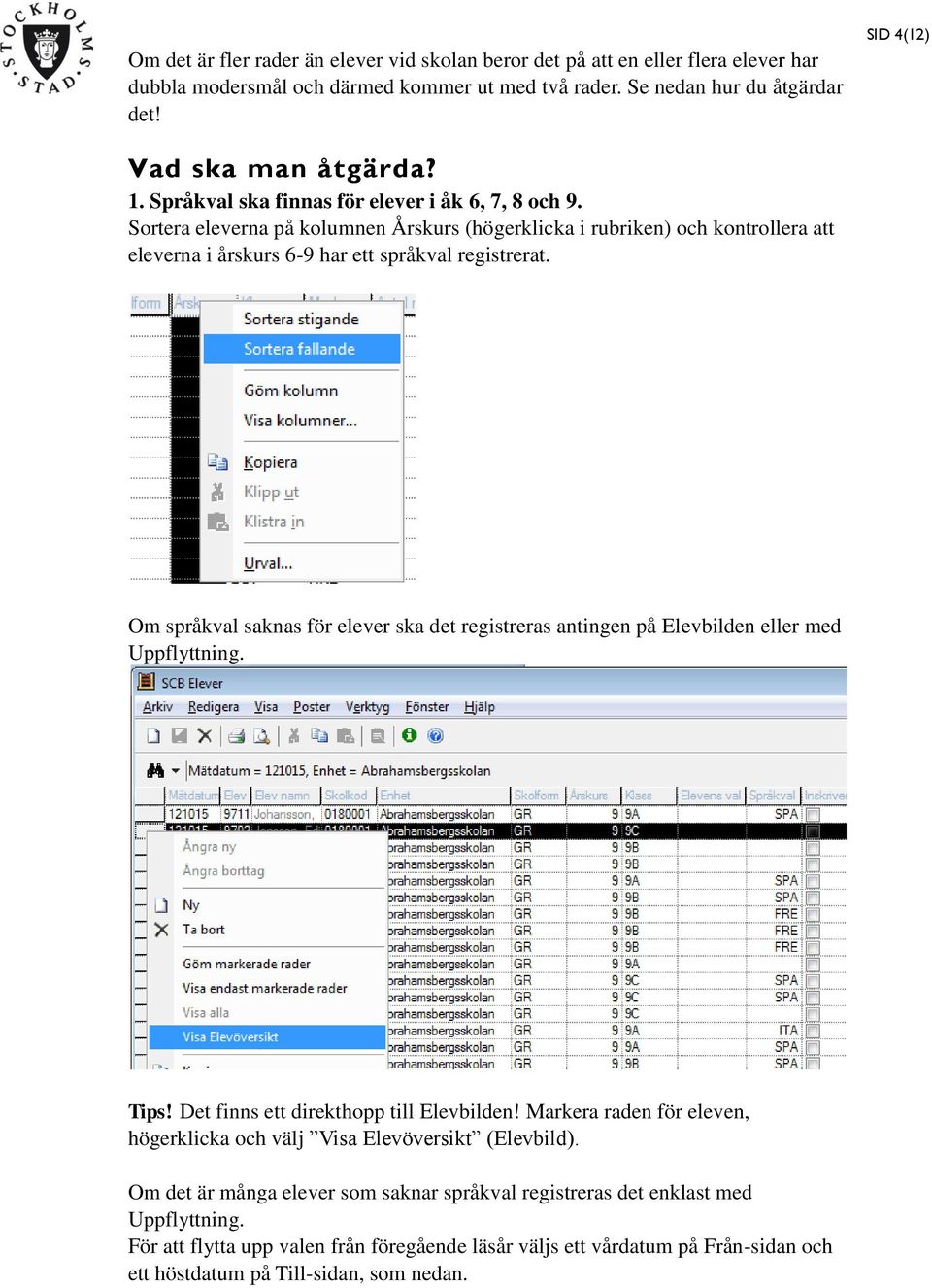Select Göm markerade rader
The image size is (932, 1288).
[x=267, y=964]
